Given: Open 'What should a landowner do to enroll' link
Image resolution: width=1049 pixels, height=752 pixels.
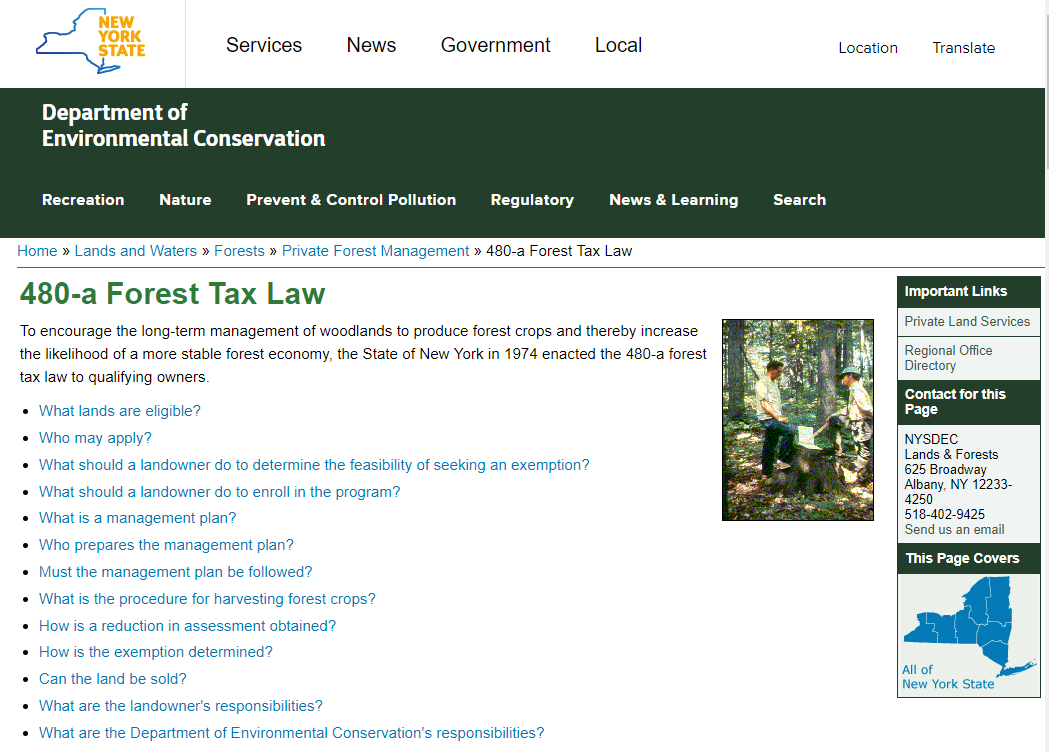Looking at the screenshot, I should coord(219,492).
